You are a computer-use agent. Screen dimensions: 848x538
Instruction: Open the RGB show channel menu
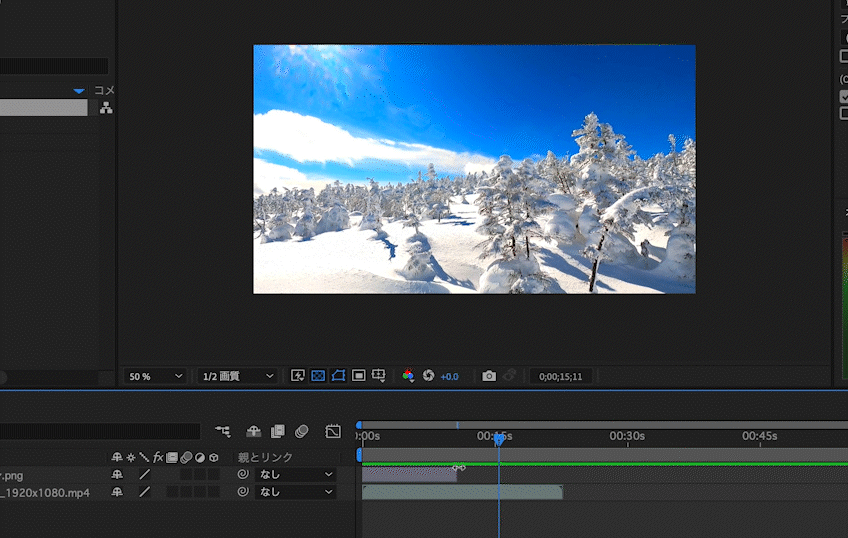408,376
